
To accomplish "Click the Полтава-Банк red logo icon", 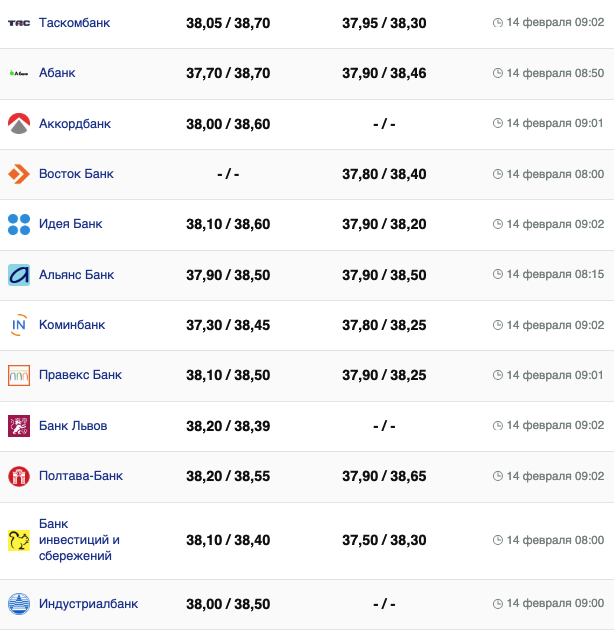I will [19, 476].
